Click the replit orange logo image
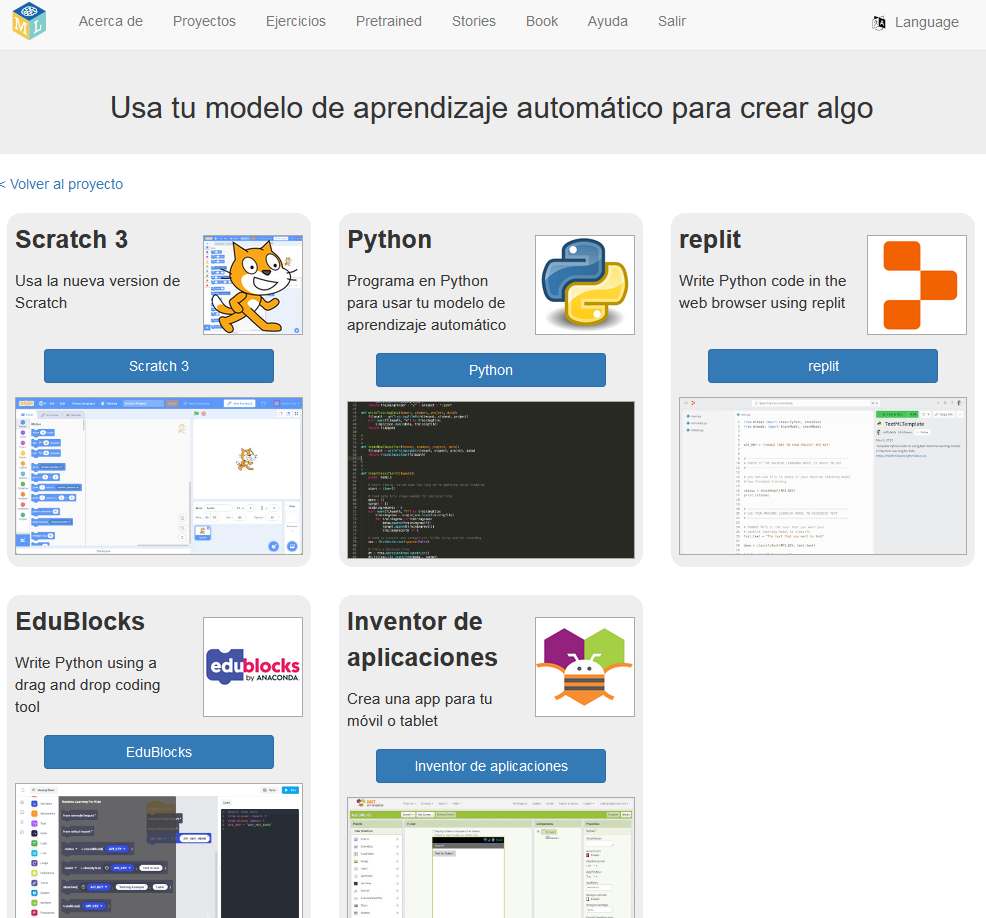986x918 pixels. [x=917, y=285]
